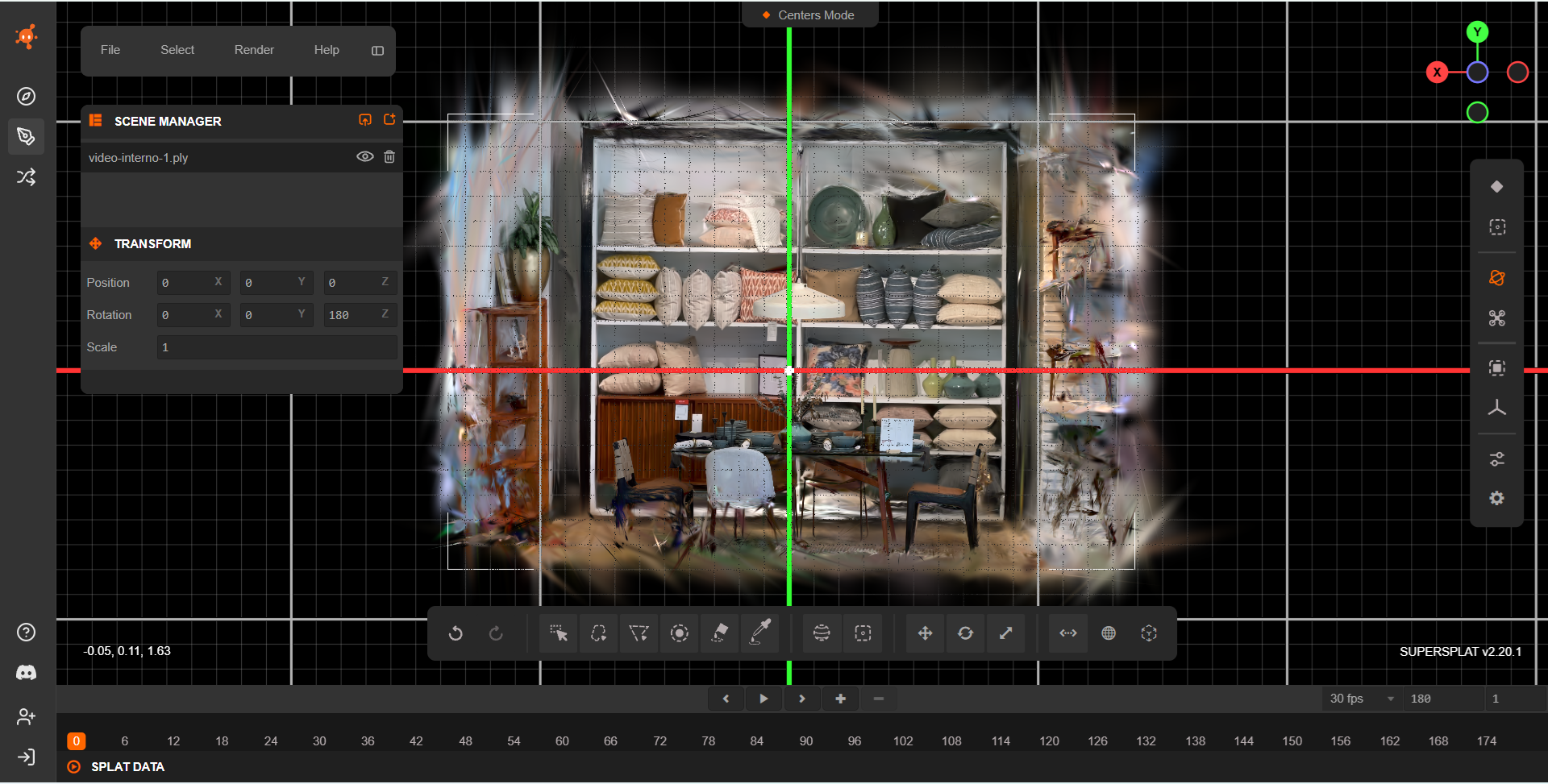Open the 30 fps frame rate dropdown
Image resolution: width=1548 pixels, height=784 pixels.
[x=1362, y=699]
